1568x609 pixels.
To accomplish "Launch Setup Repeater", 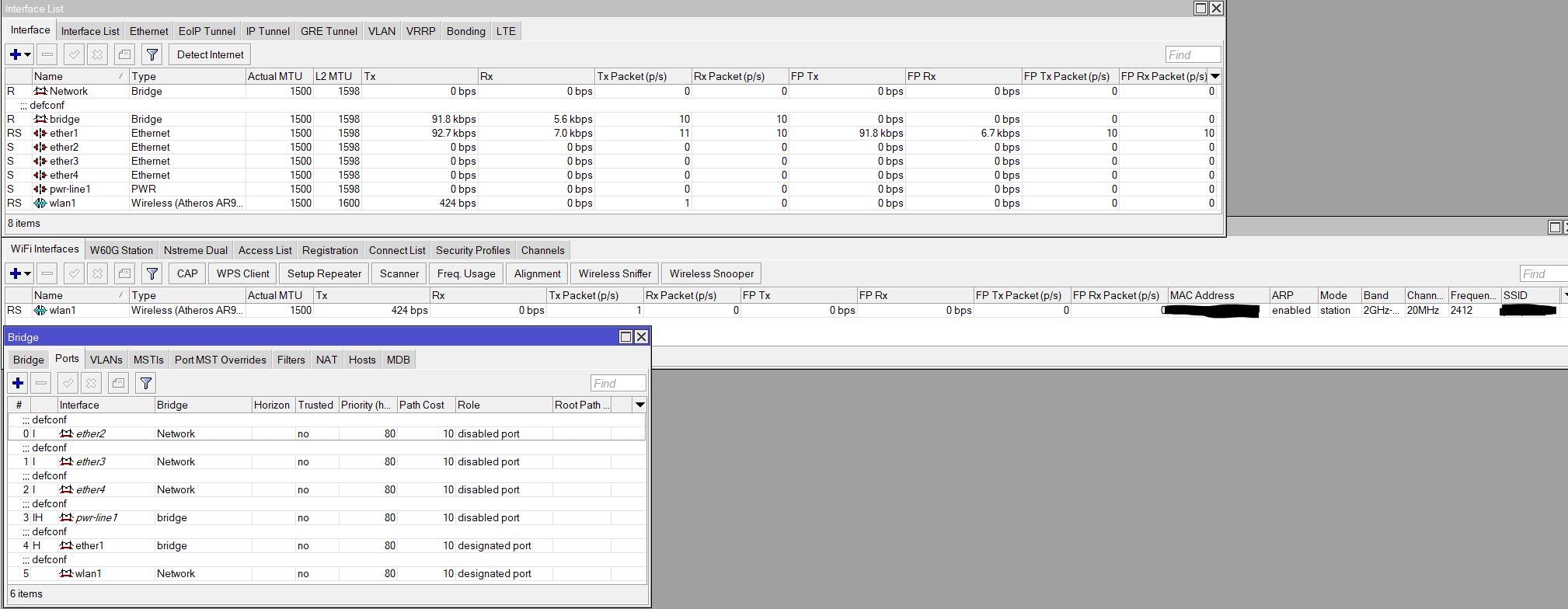I will coord(324,273).
